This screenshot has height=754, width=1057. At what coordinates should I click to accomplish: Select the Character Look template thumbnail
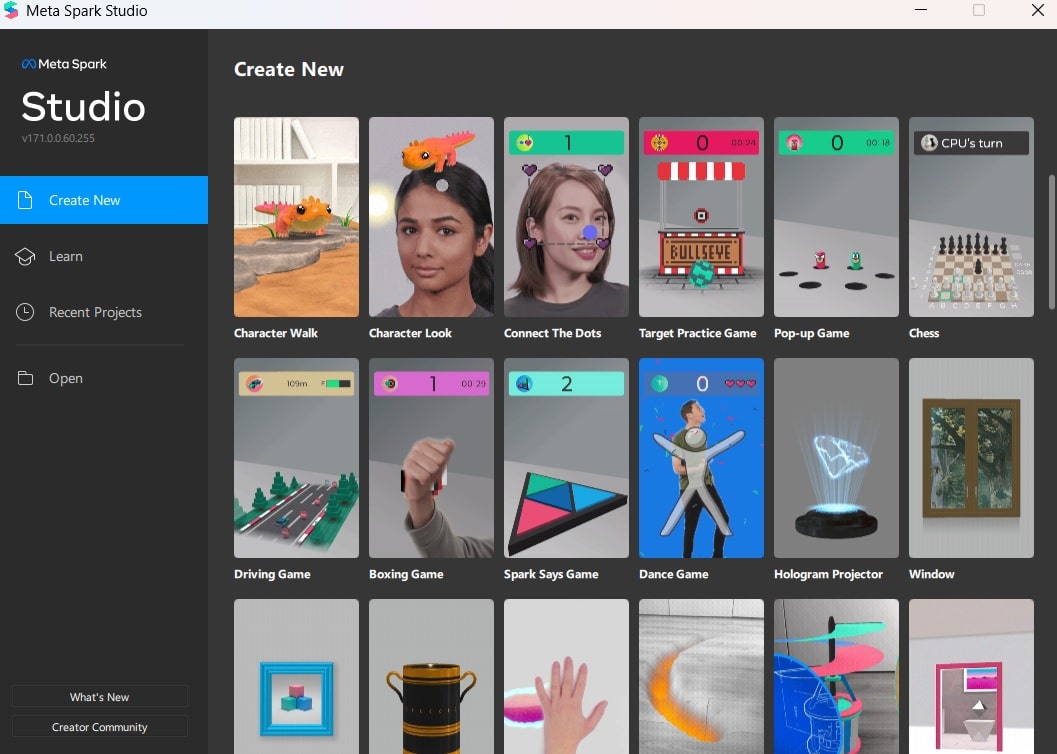click(431, 217)
